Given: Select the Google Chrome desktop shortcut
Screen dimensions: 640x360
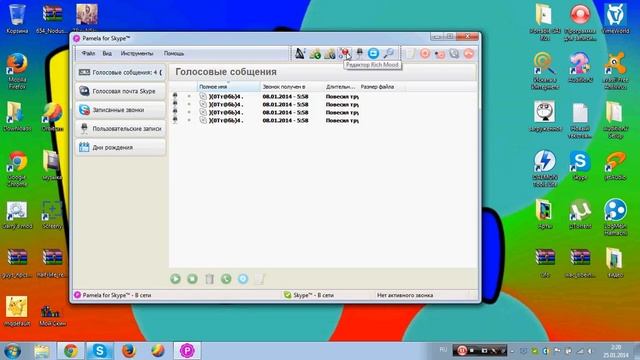Looking at the screenshot, I should click(17, 169).
